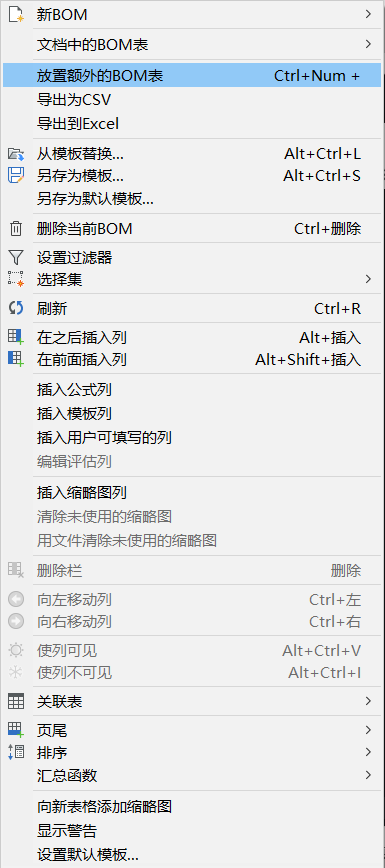
Task: Select 放置额外的BOM表 menu entry
Action: (192, 76)
